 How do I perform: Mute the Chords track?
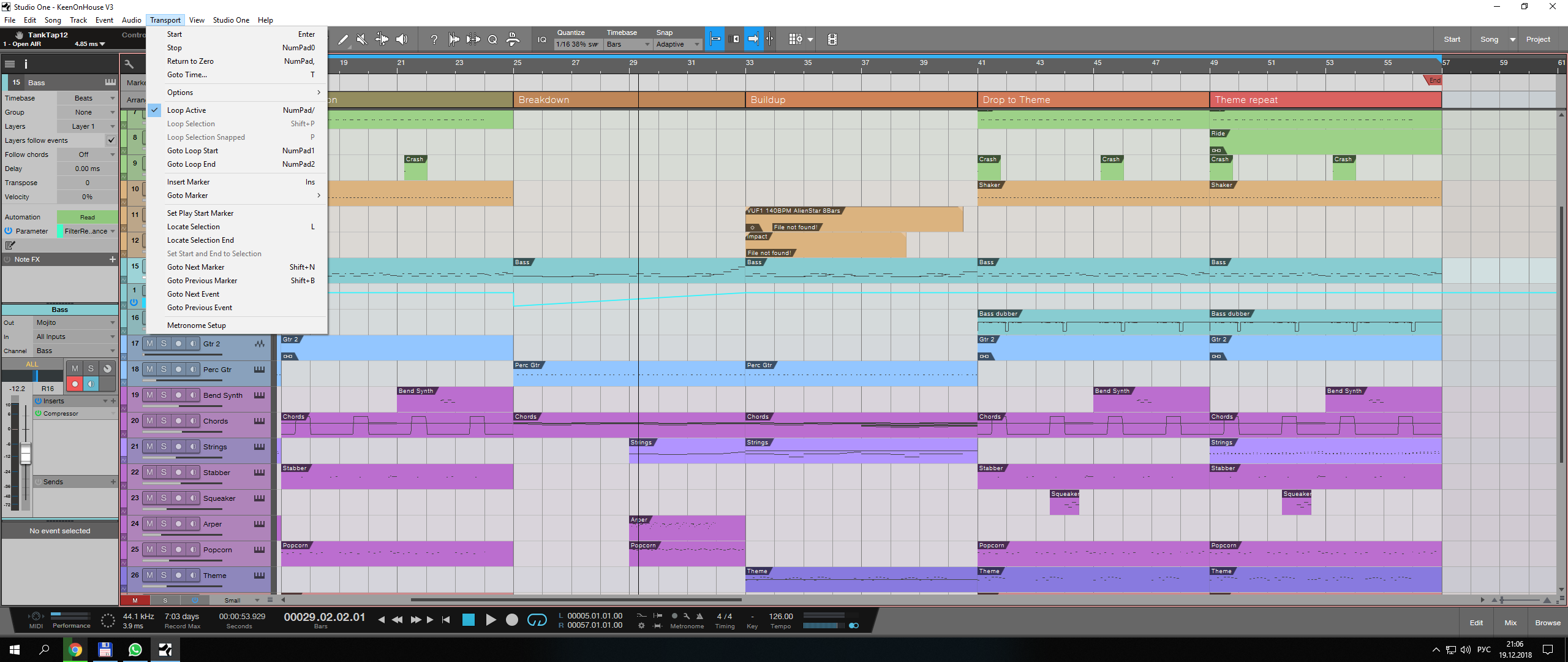point(149,421)
